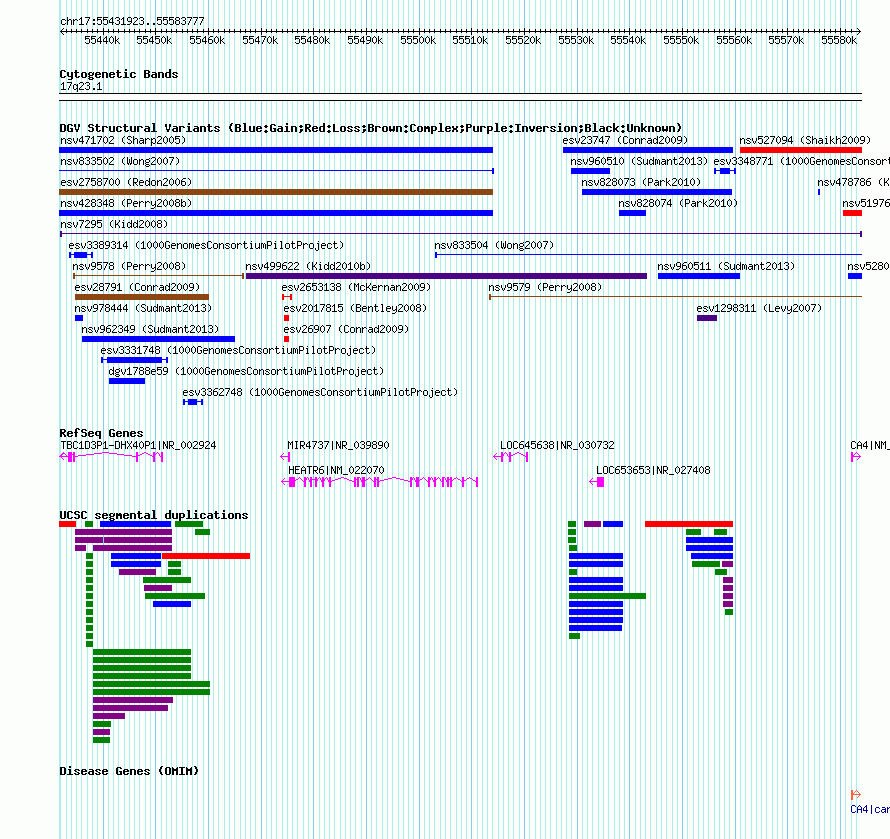
Task: Click the LOC653653 gene glyph
Action: coord(597,482)
